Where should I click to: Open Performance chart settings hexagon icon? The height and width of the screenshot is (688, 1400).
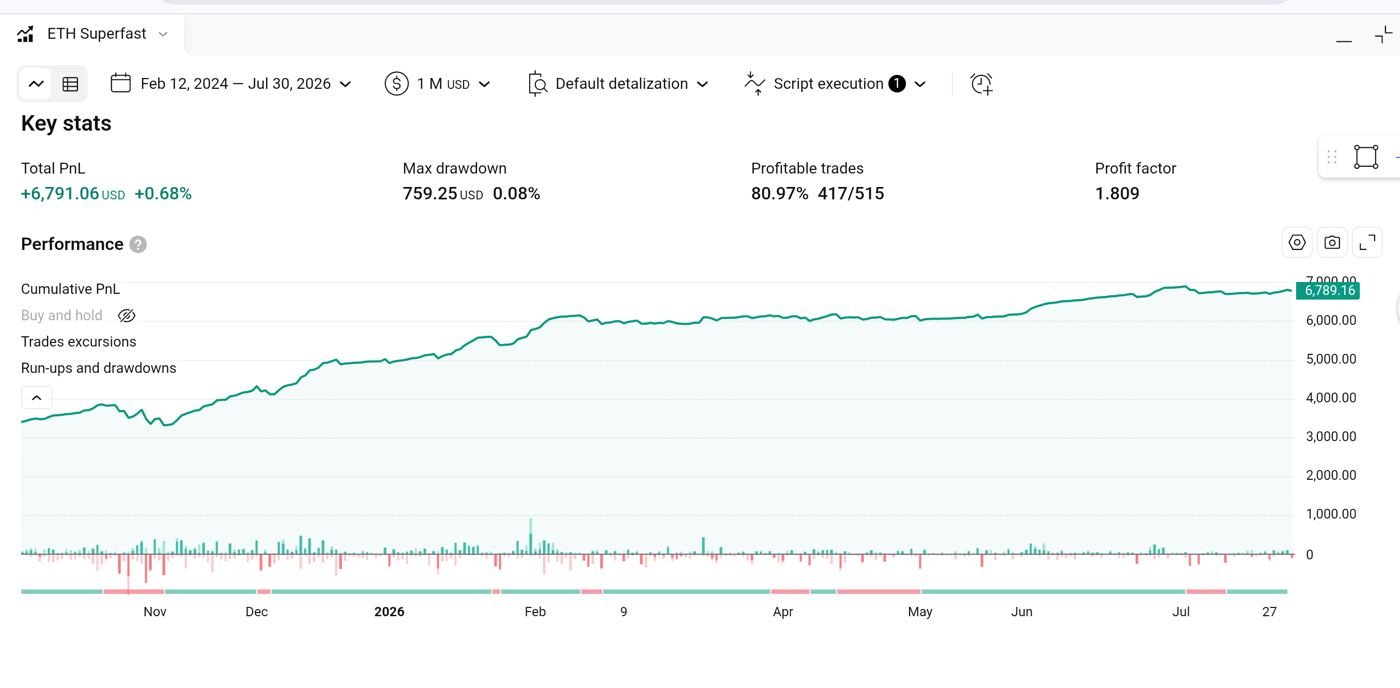(1297, 242)
